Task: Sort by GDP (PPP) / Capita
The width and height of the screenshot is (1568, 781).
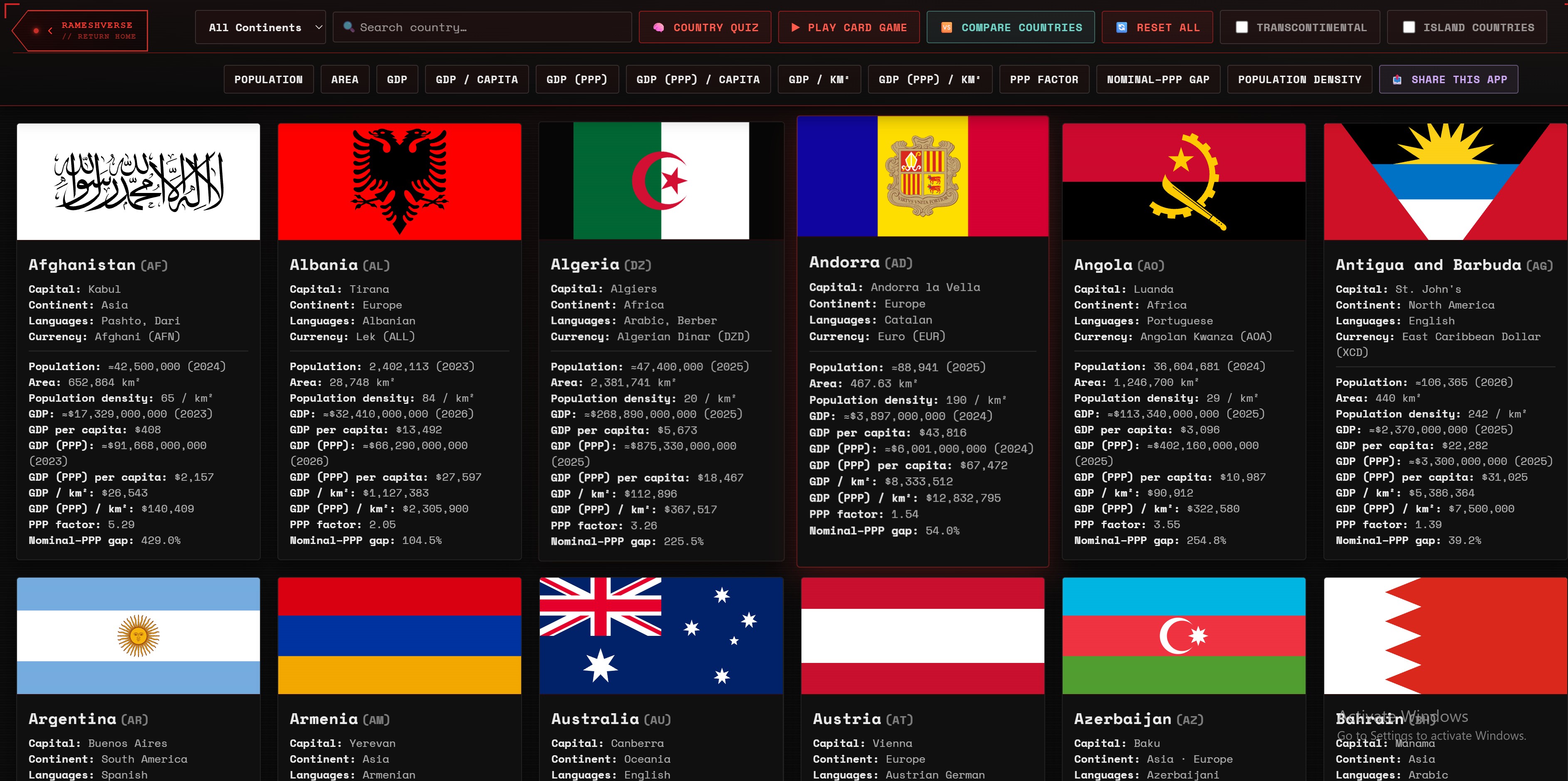Action: [698, 79]
